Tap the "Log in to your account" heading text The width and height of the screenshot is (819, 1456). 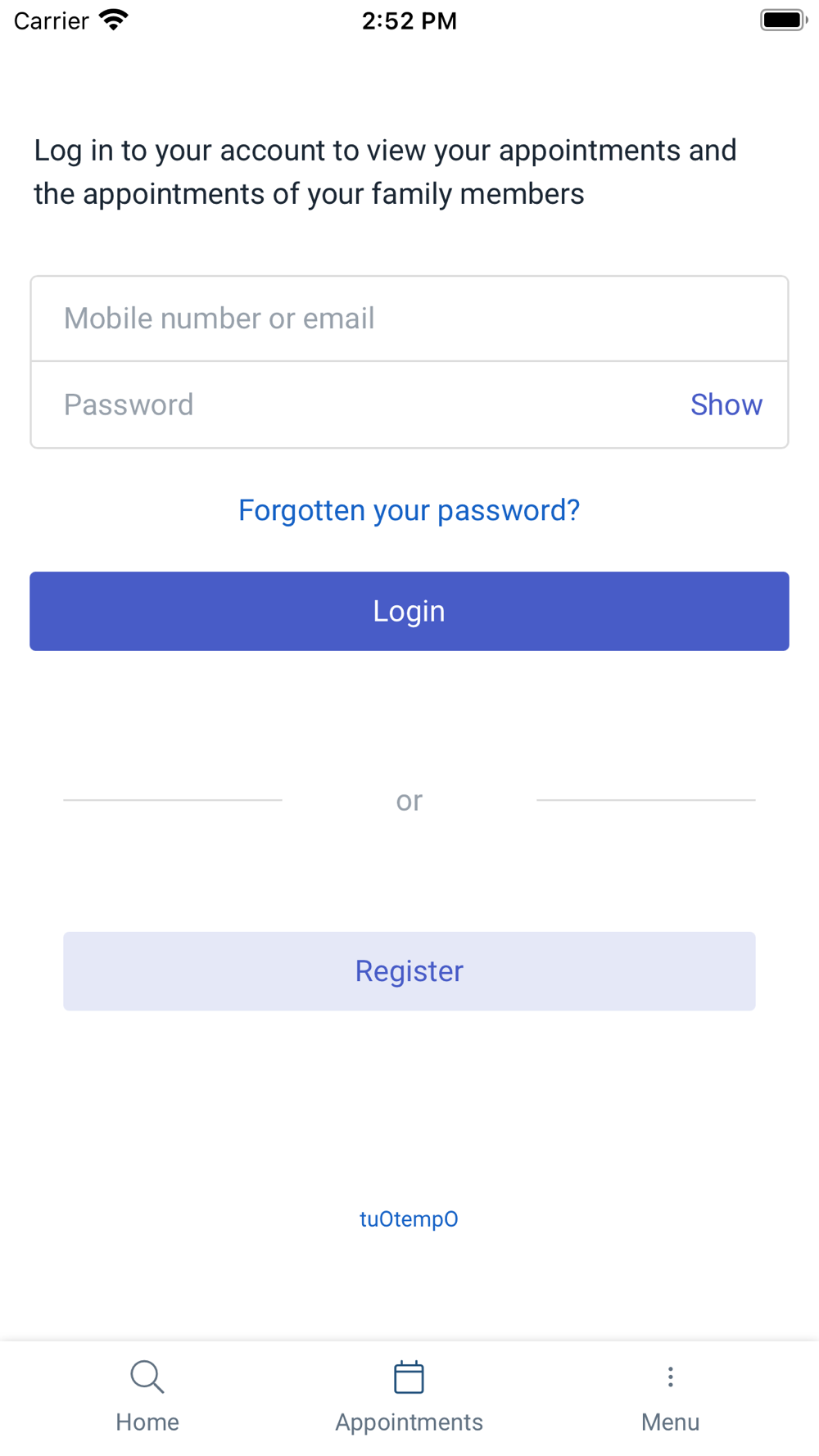coord(385,172)
